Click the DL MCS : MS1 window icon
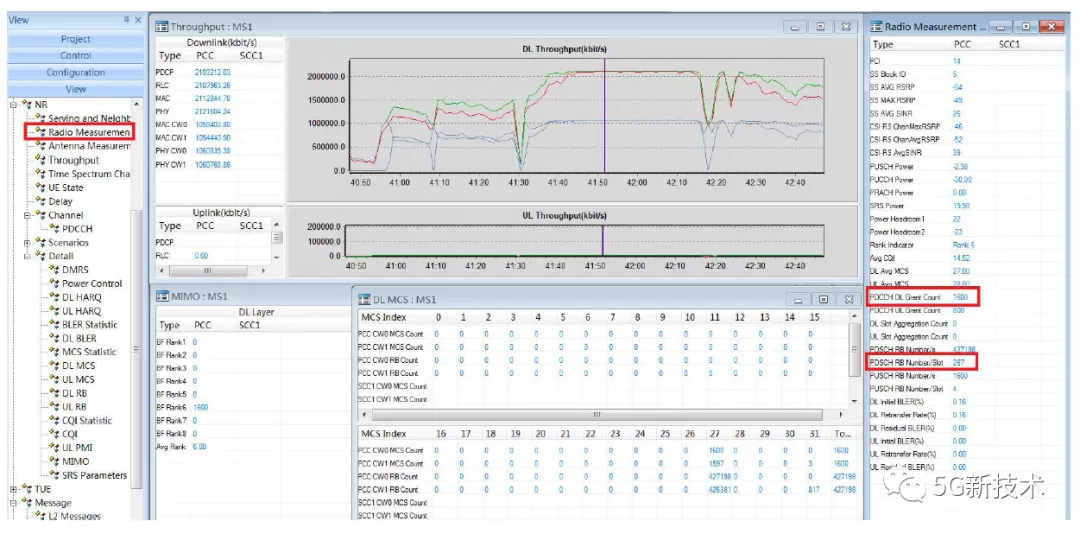Screen dimensions: 1080x534 [364, 300]
